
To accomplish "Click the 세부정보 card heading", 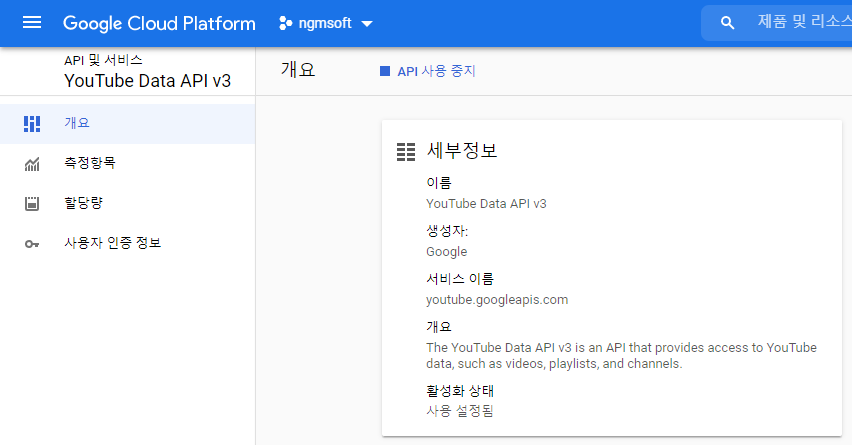I will [462, 151].
